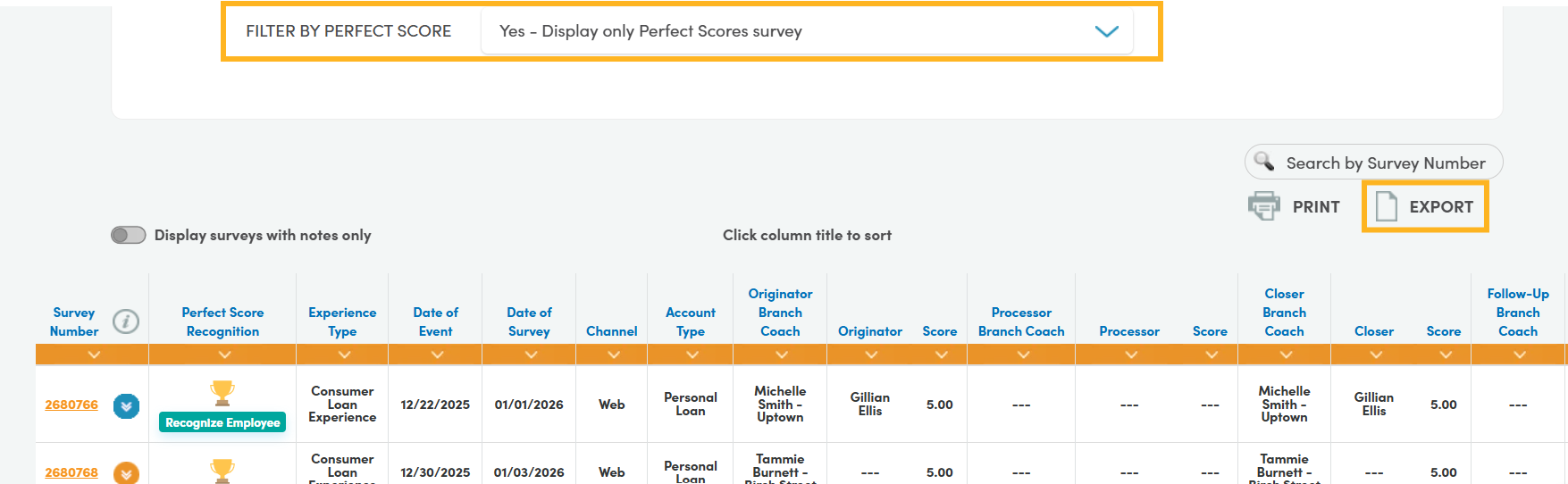1568x484 pixels.
Task: Open the Channel column filter arrow
Action: coord(613,355)
